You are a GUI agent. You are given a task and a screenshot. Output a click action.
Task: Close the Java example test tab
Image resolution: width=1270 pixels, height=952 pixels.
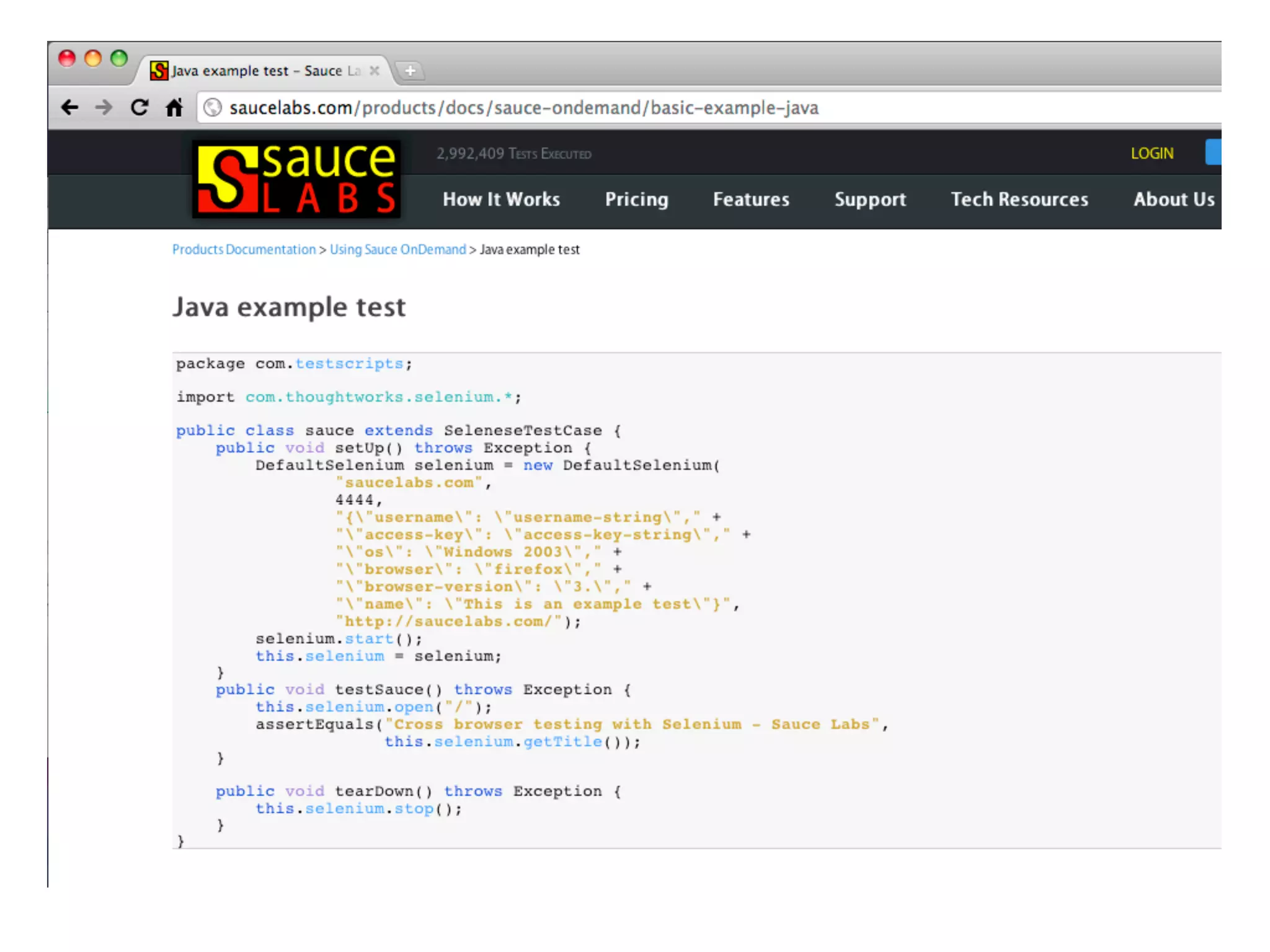click(x=375, y=71)
